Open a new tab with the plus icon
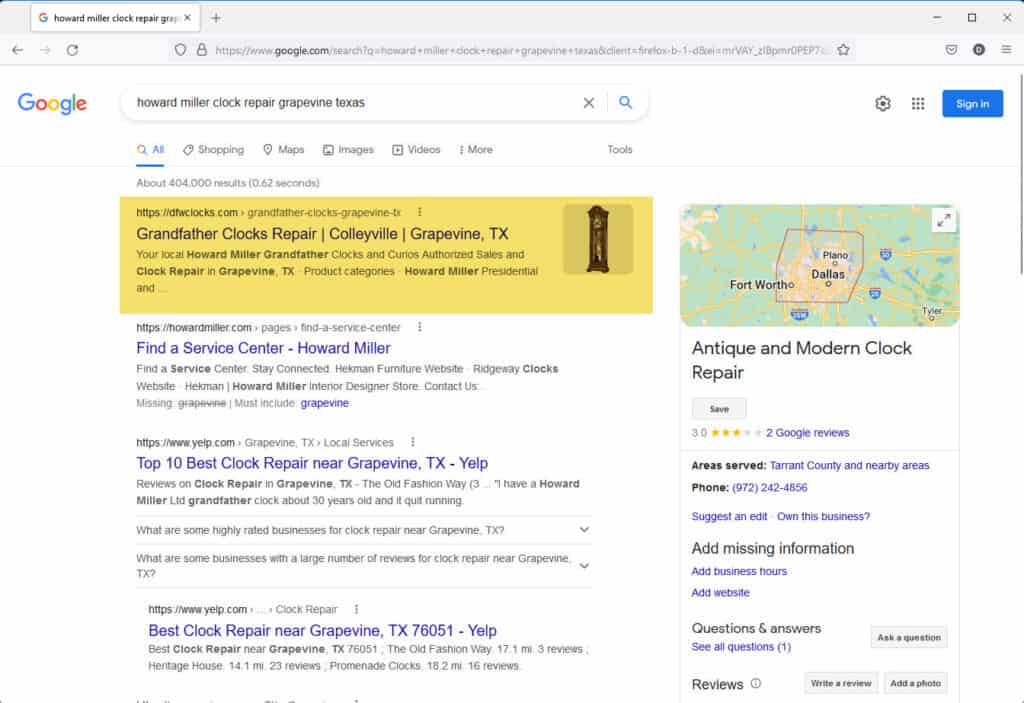Viewport: 1024px width, 703px height. [x=216, y=18]
